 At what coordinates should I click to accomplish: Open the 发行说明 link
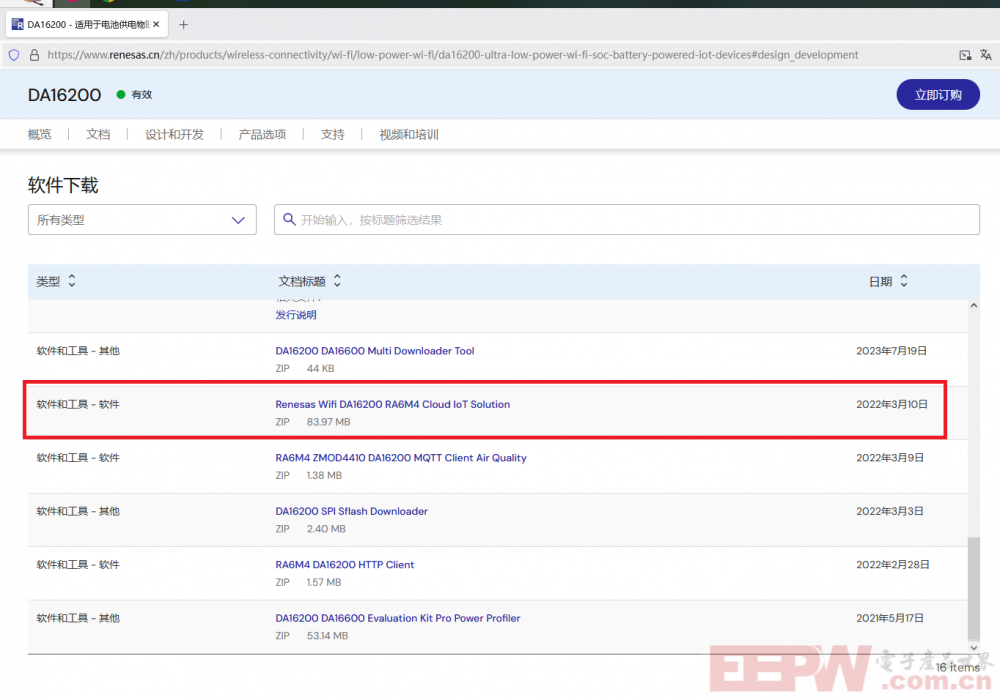coord(296,315)
